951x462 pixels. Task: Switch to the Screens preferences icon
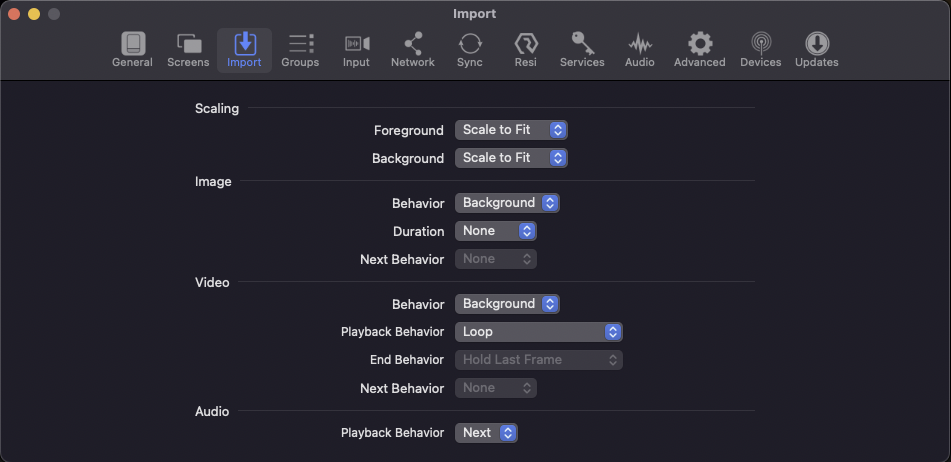[x=189, y=44]
